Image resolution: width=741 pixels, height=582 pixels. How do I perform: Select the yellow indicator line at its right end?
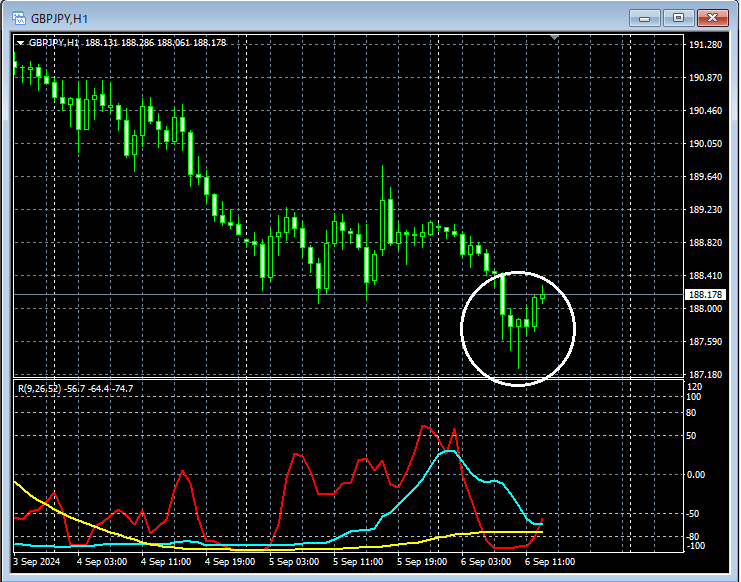[541, 532]
